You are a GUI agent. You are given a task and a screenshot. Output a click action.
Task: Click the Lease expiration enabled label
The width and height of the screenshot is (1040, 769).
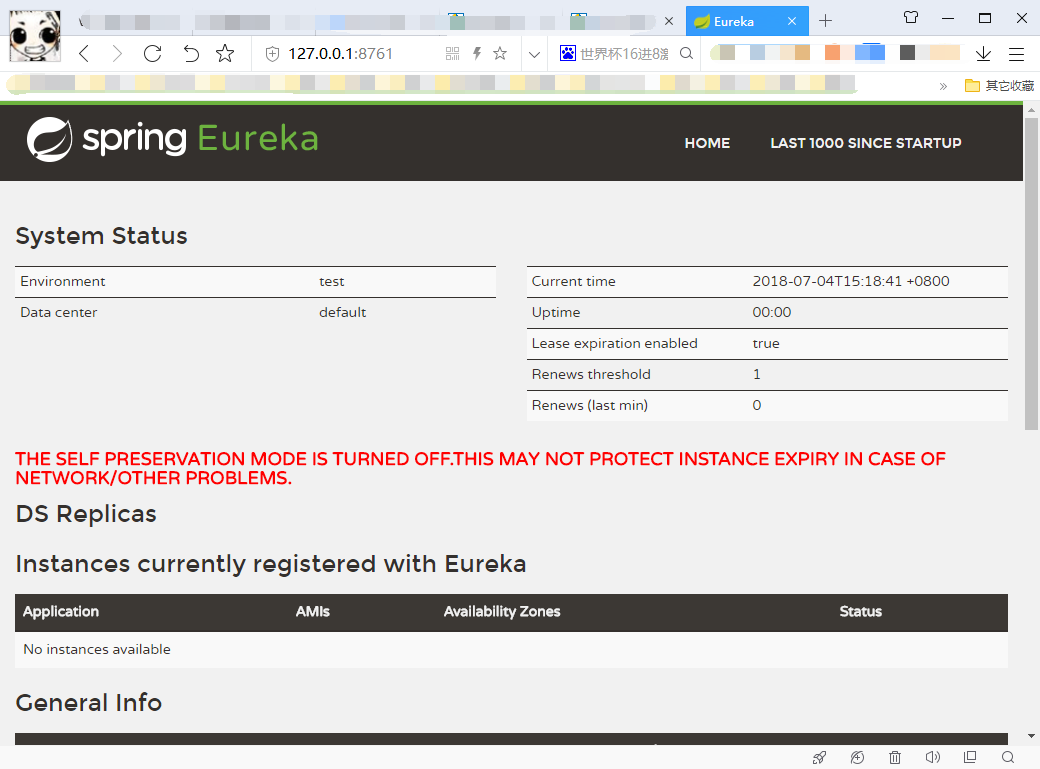coord(614,344)
